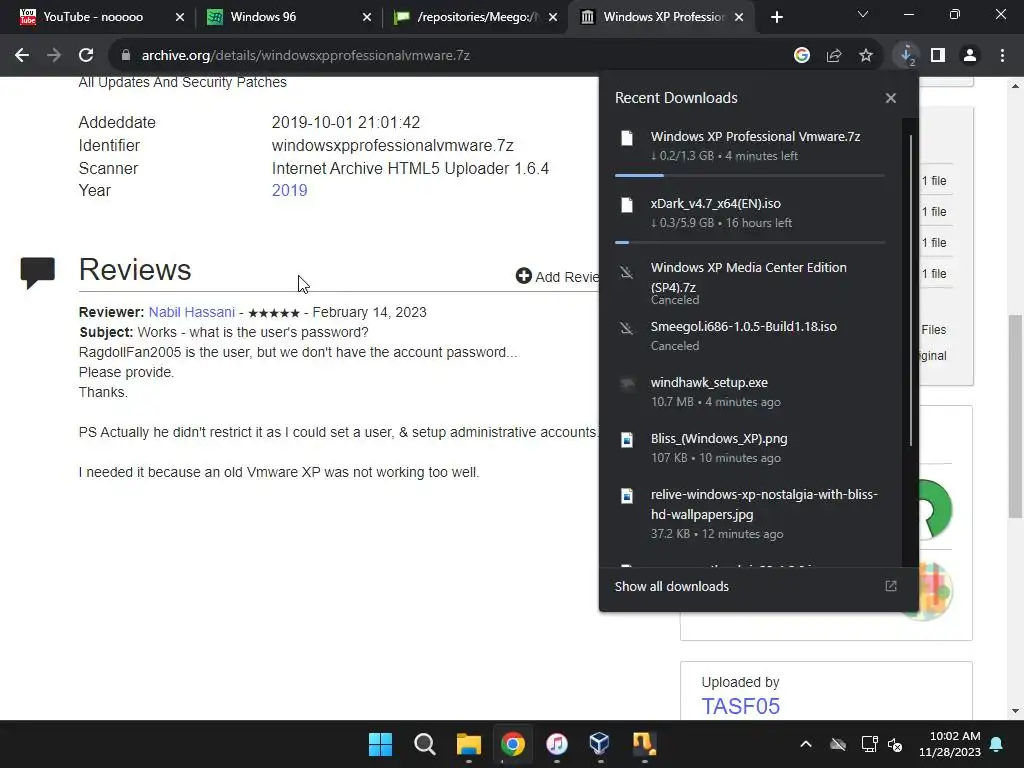This screenshot has width=1024, height=768.
Task: Click the Add Review button
Action: (557, 277)
